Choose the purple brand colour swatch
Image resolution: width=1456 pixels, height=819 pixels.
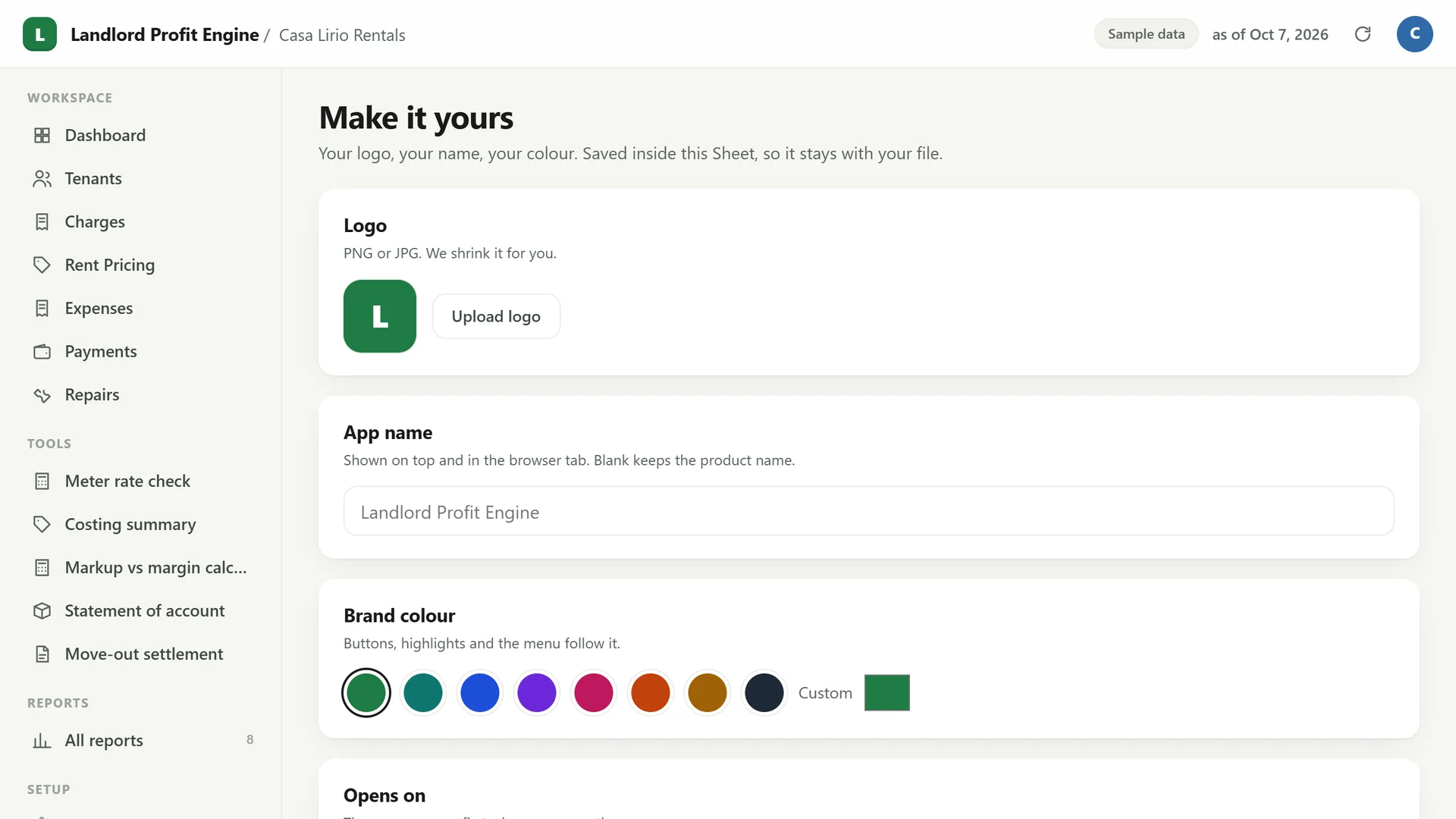[537, 692]
